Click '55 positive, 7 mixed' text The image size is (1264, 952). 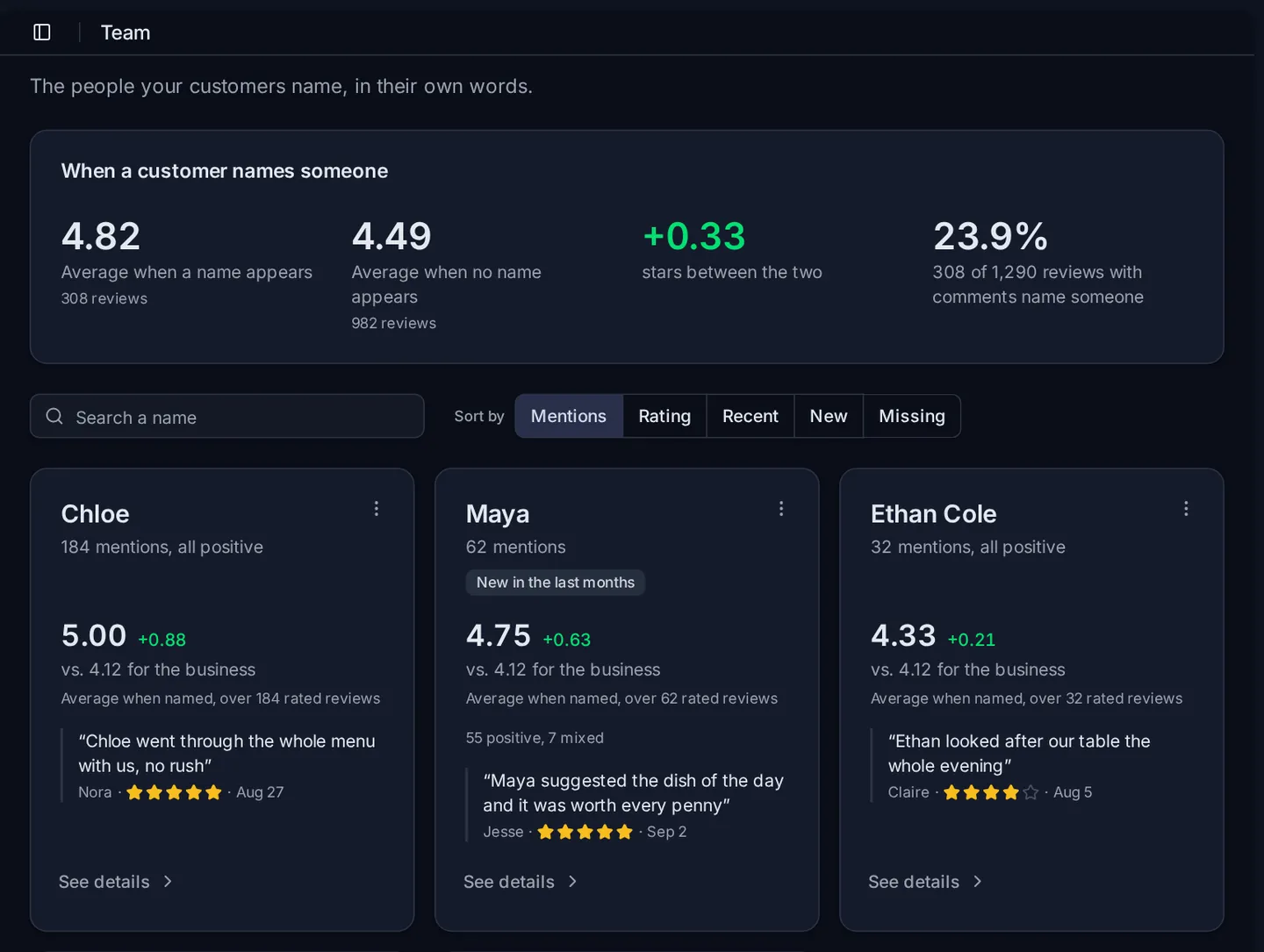click(x=535, y=738)
